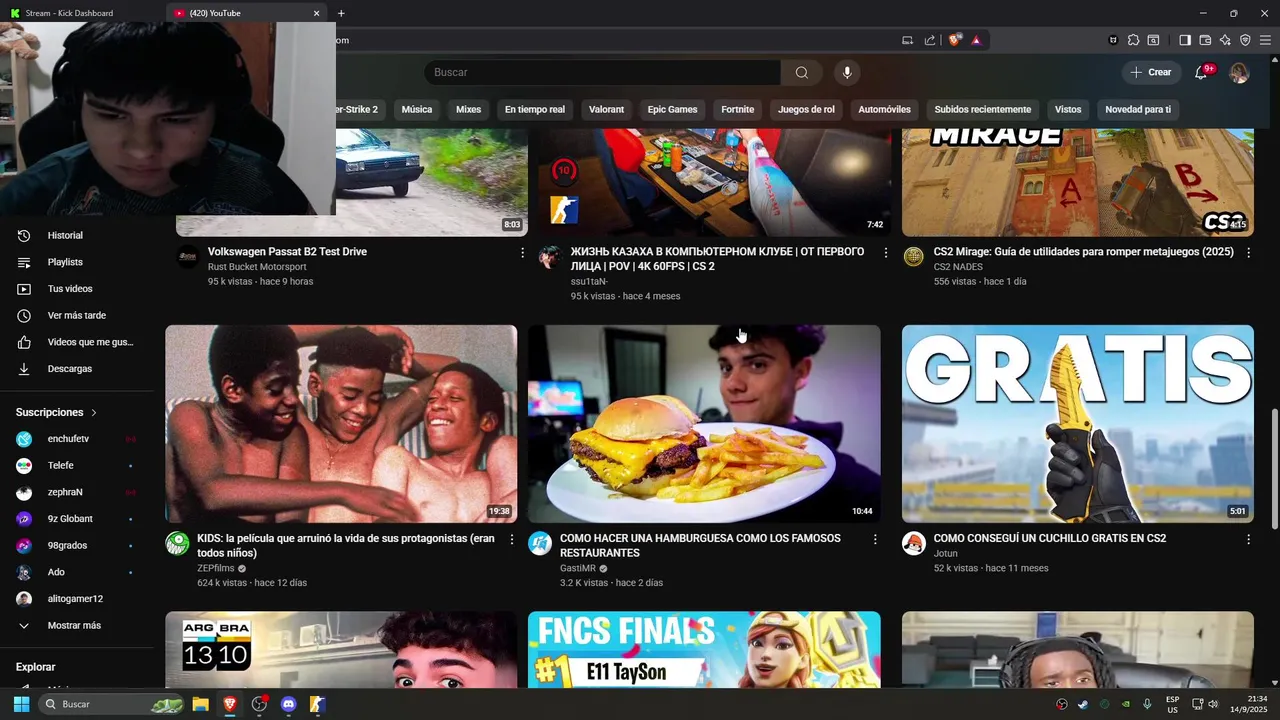Image resolution: width=1280 pixels, height=720 pixels.
Task: Select the Fortnite filter chip
Action: (x=738, y=109)
